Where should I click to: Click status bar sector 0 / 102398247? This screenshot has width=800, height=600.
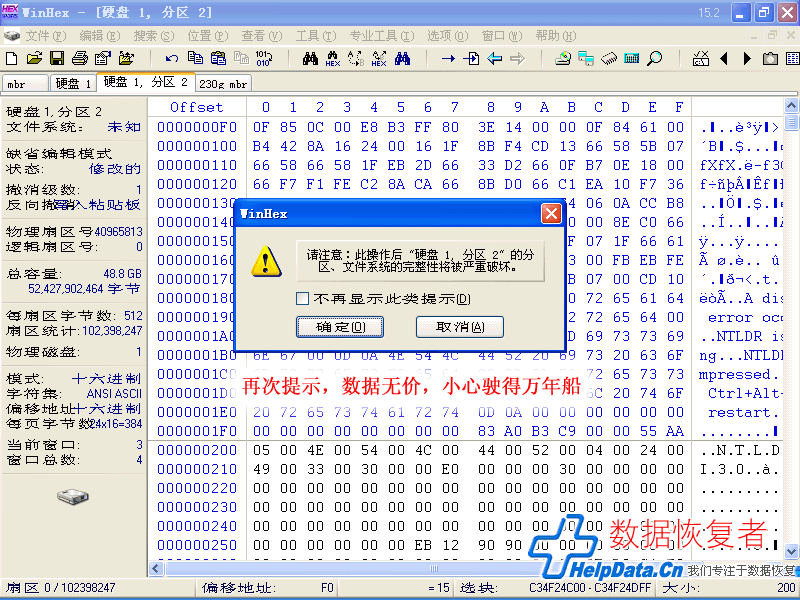coord(61,588)
